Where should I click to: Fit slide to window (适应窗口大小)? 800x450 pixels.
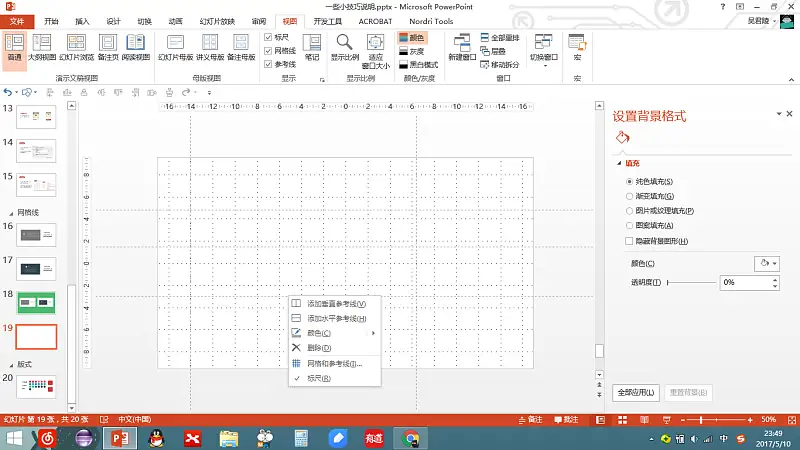[x=376, y=51]
